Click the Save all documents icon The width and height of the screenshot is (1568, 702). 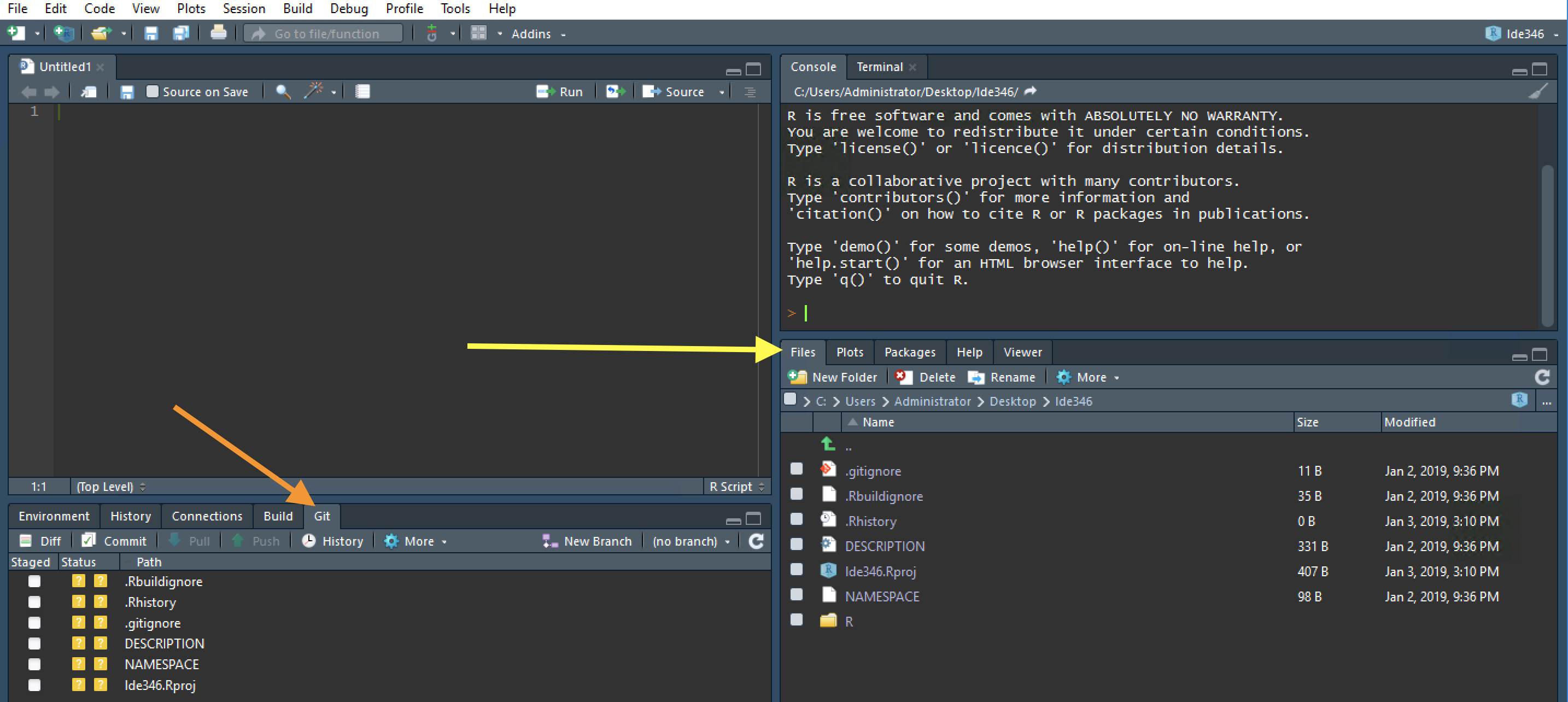pos(181,33)
